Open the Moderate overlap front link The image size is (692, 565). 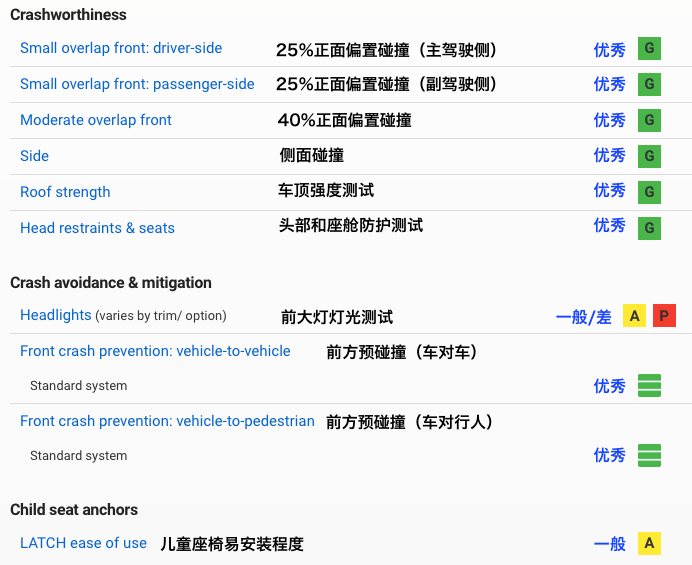coord(96,120)
